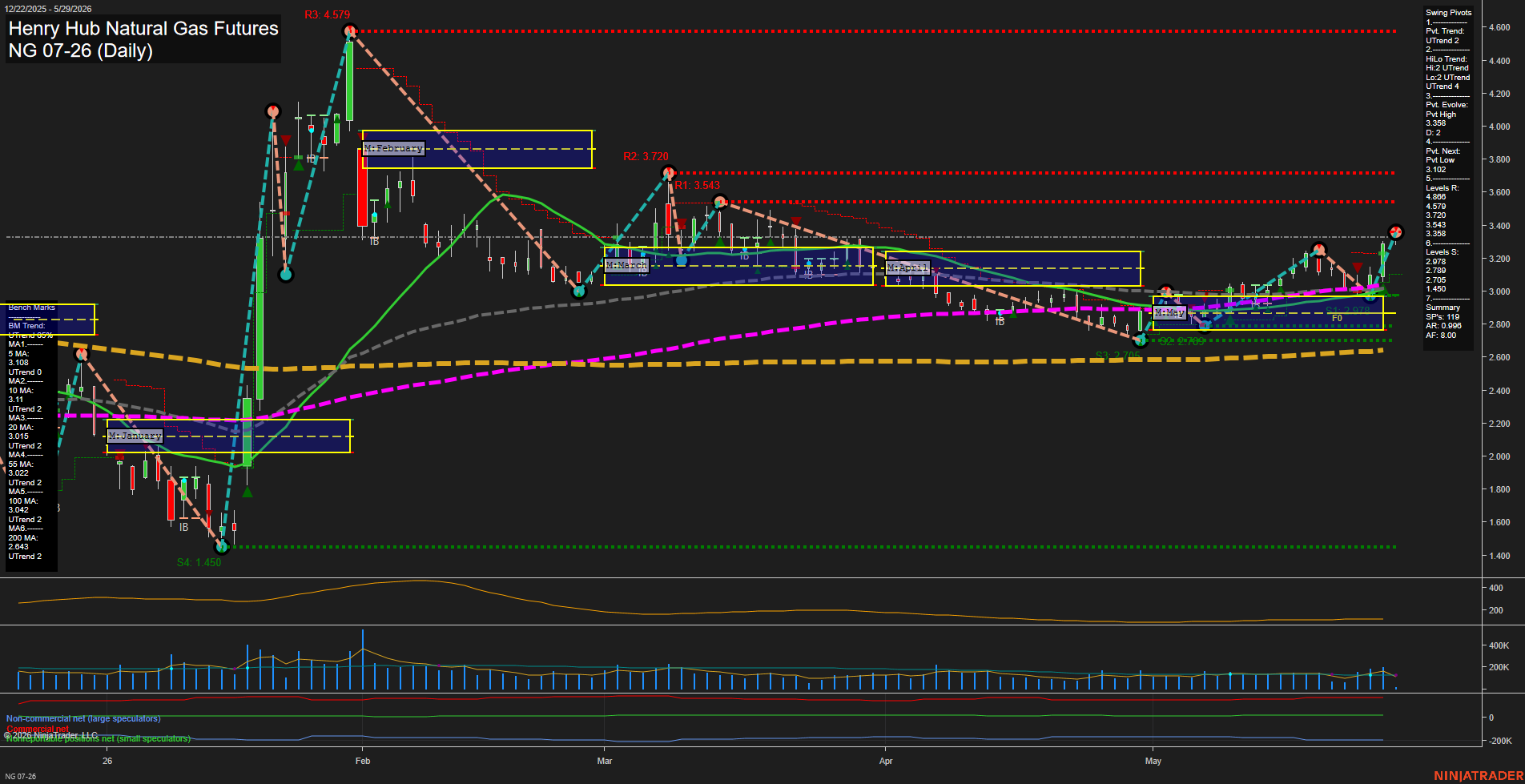Click the 400K volume axis label

pyautogui.click(x=1499, y=645)
